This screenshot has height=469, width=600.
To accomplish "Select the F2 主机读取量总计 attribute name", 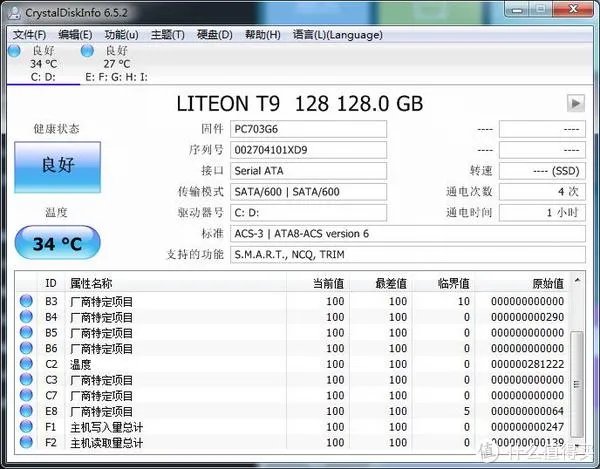I will (106, 443).
